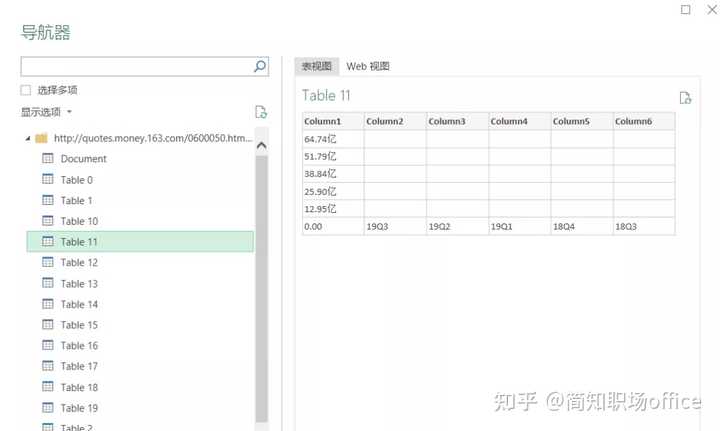
Task: Click the refresh preview icon near Table 11 title
Action: 685,98
